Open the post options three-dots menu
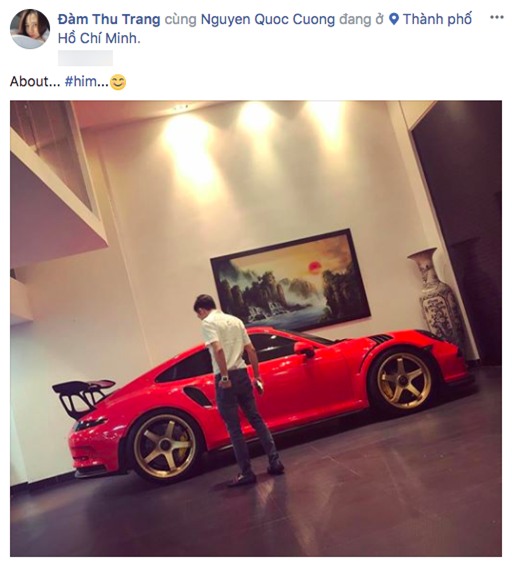This screenshot has width=512, height=564. (x=497, y=17)
